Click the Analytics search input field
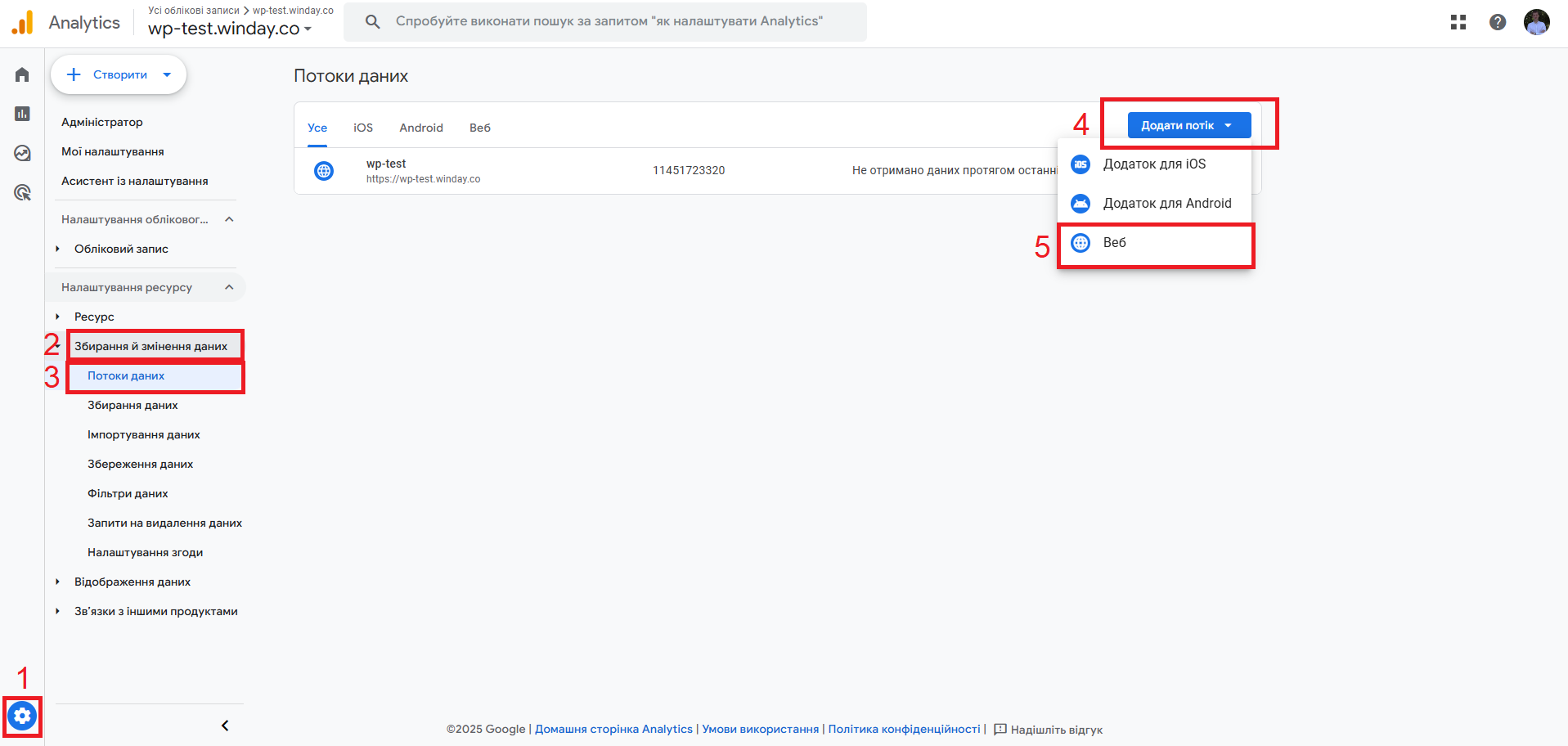This screenshot has height=746, width=1568. 609,21
